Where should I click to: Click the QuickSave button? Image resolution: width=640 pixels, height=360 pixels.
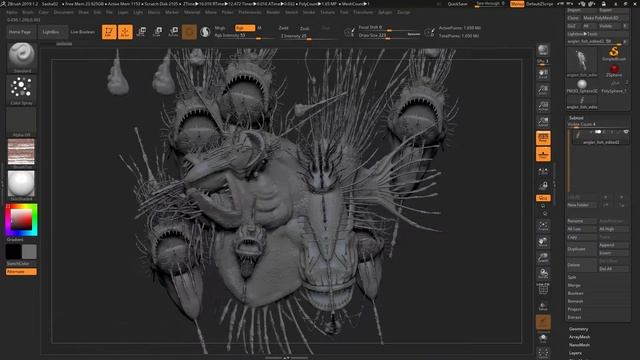(x=458, y=4)
